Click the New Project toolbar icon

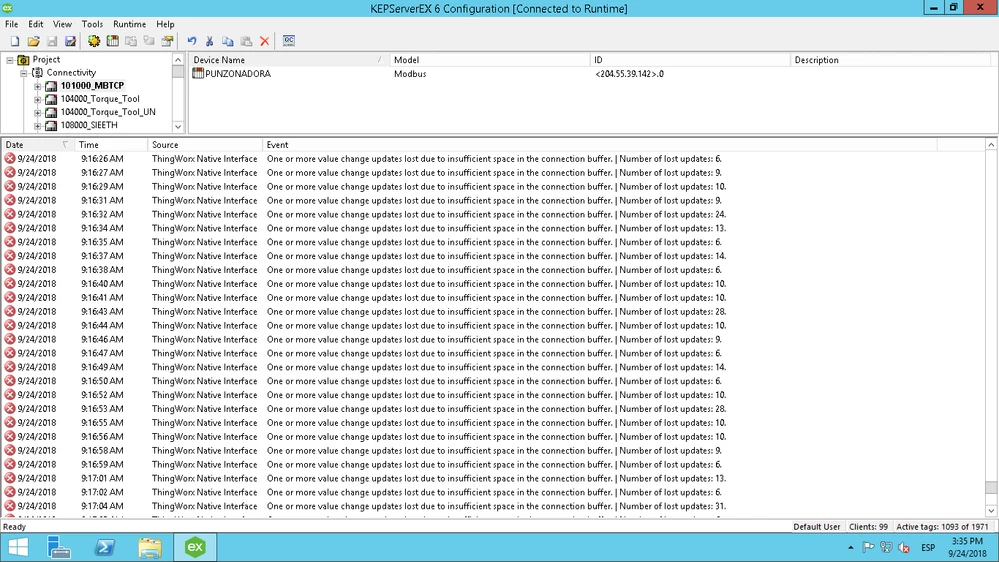pos(15,41)
